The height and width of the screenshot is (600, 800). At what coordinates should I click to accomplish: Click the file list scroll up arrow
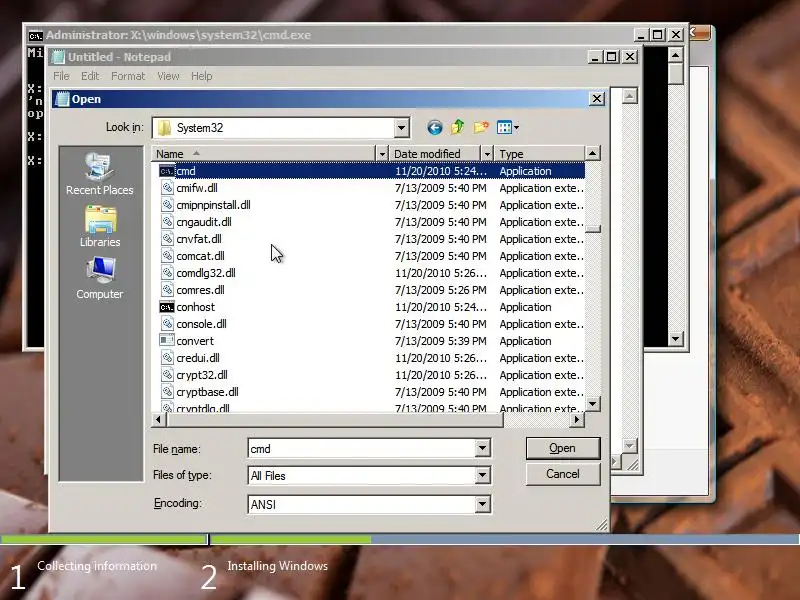pyautogui.click(x=592, y=153)
